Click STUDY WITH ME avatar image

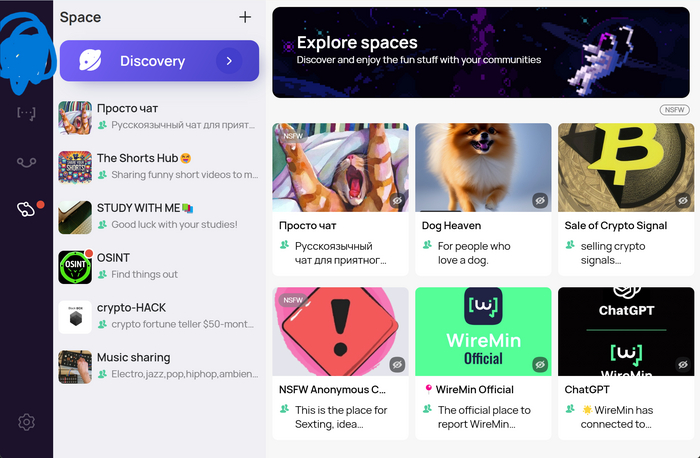pos(75,217)
